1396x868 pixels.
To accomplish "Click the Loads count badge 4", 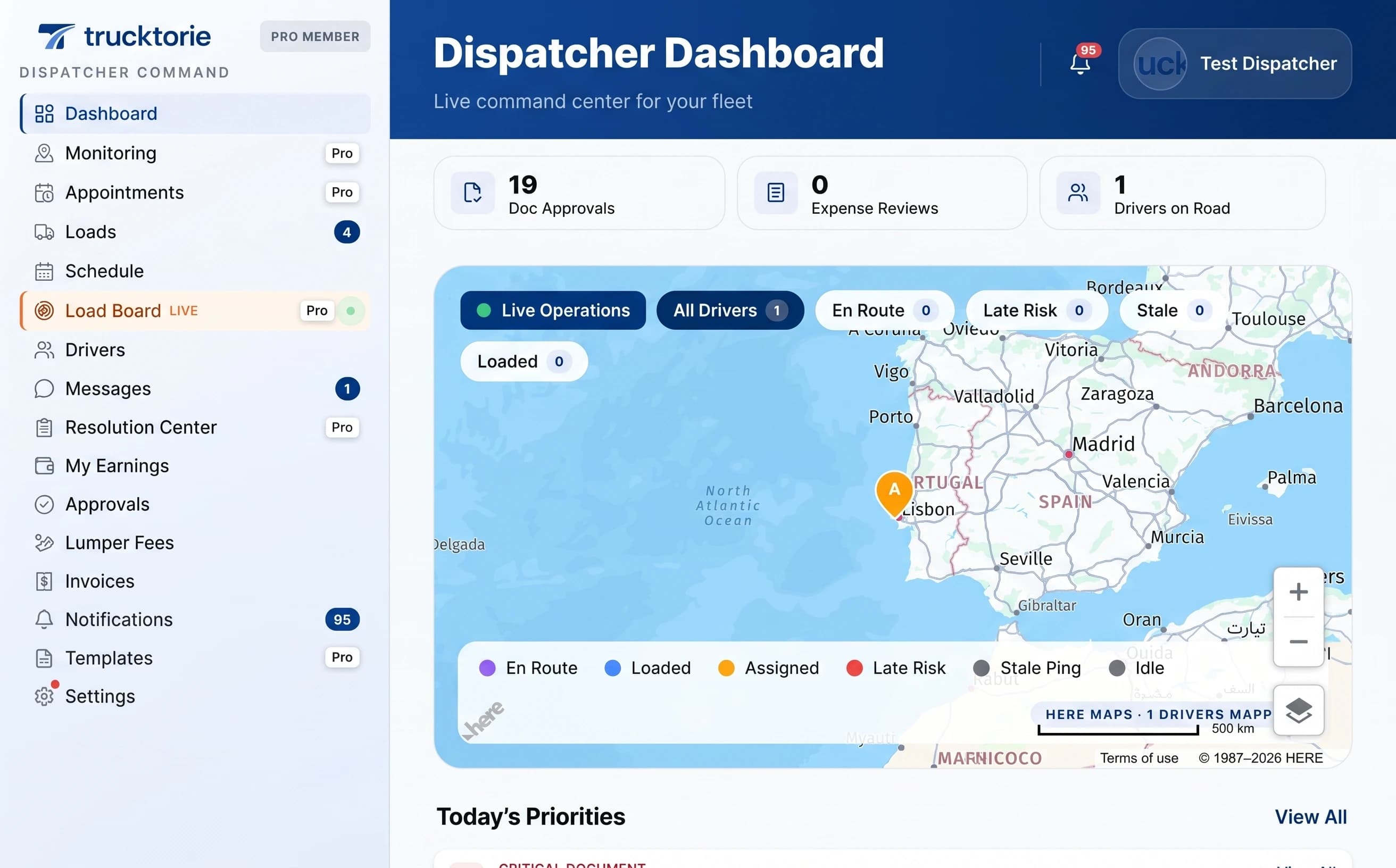I will click(347, 232).
